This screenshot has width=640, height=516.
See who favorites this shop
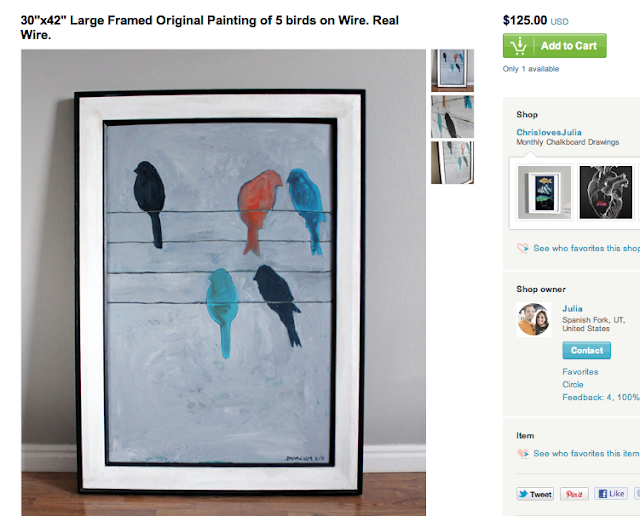[x=587, y=248]
